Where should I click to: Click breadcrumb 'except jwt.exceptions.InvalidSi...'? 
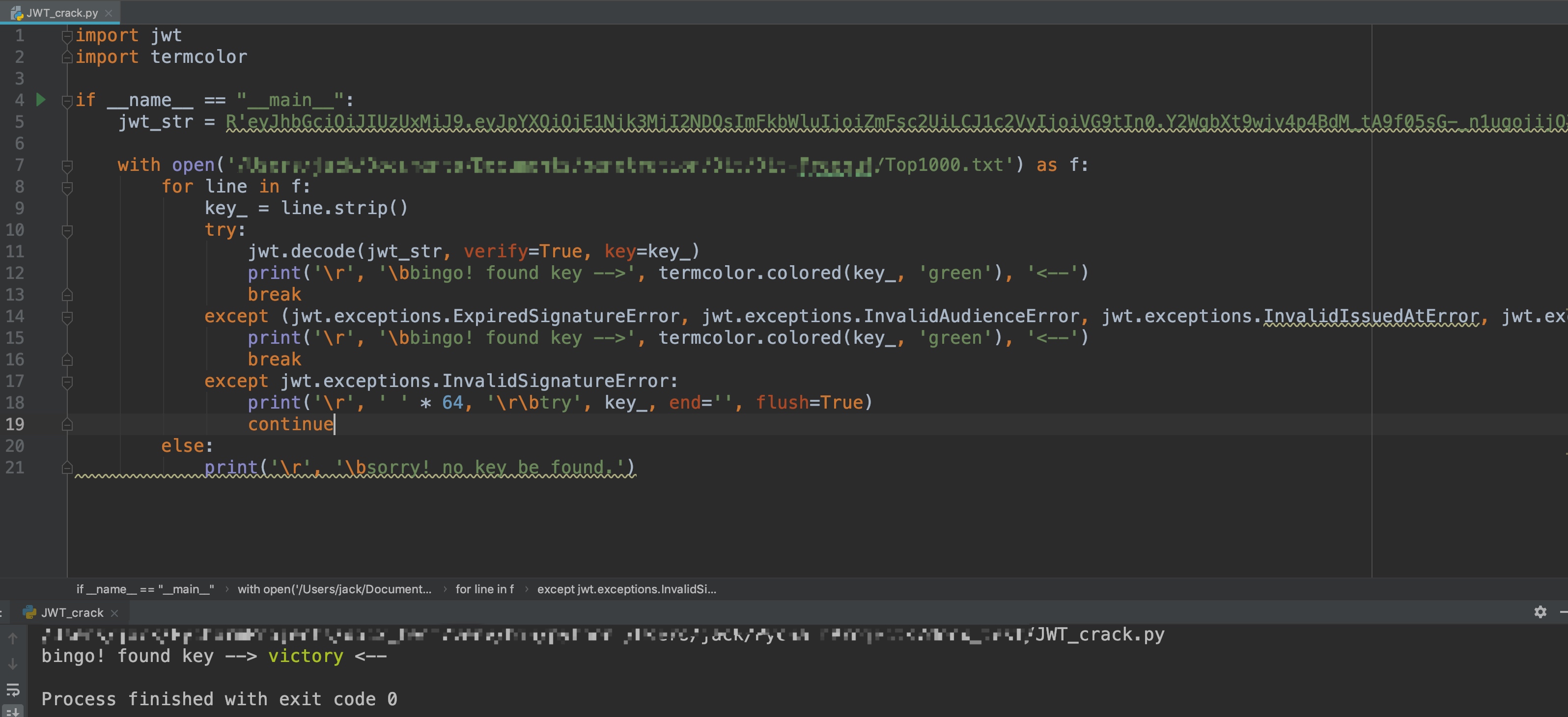626,588
